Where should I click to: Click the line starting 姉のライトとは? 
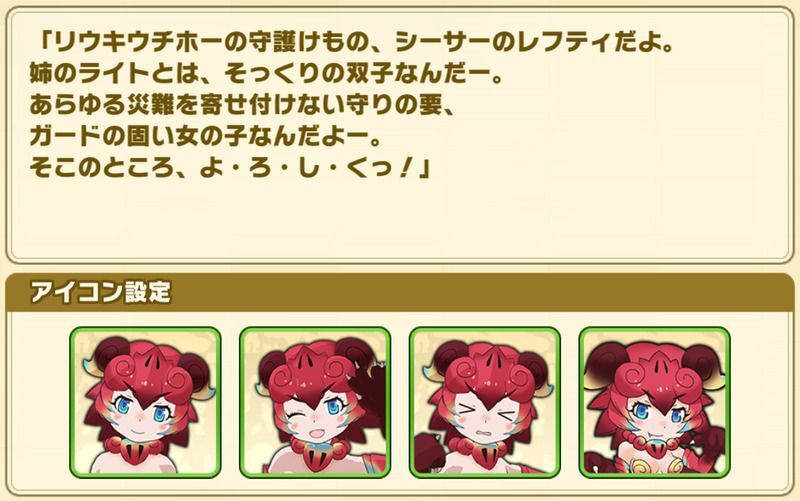pos(266,74)
